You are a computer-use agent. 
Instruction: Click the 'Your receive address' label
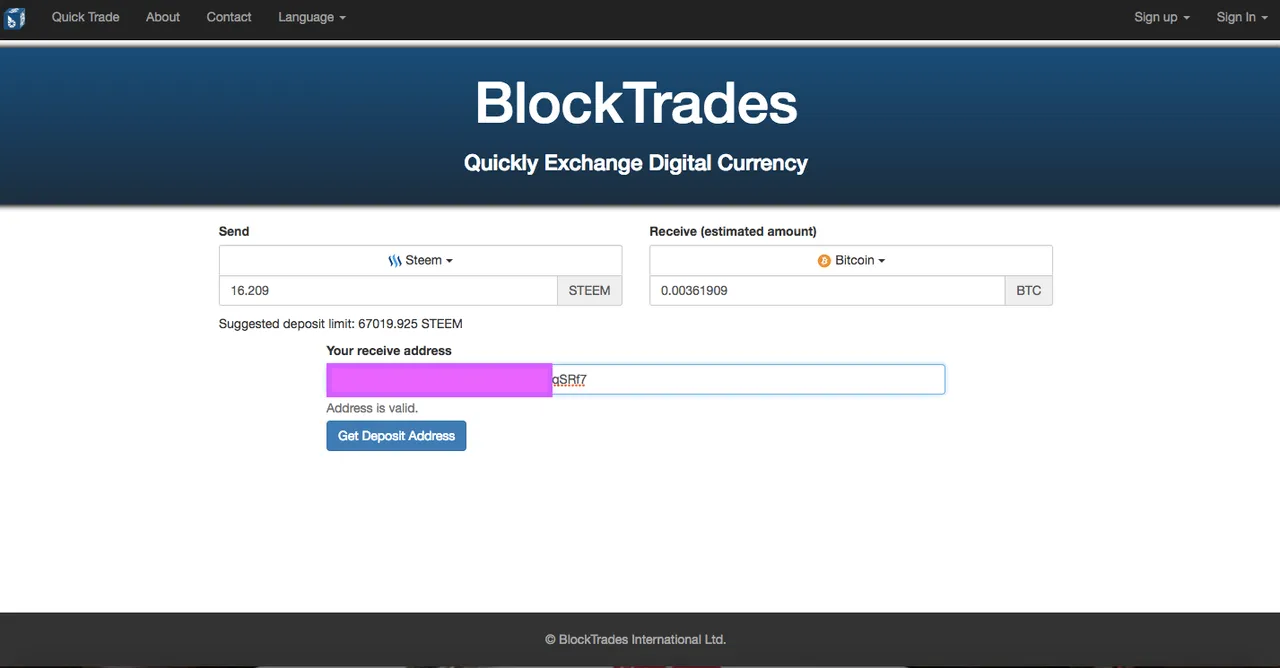coord(389,351)
